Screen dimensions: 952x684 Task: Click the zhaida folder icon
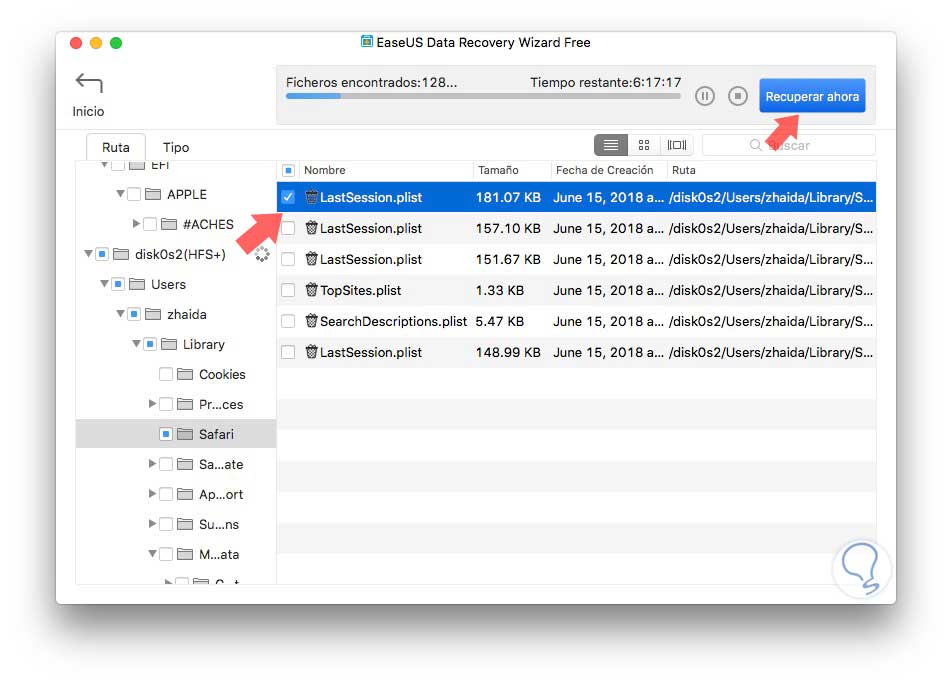(x=153, y=314)
